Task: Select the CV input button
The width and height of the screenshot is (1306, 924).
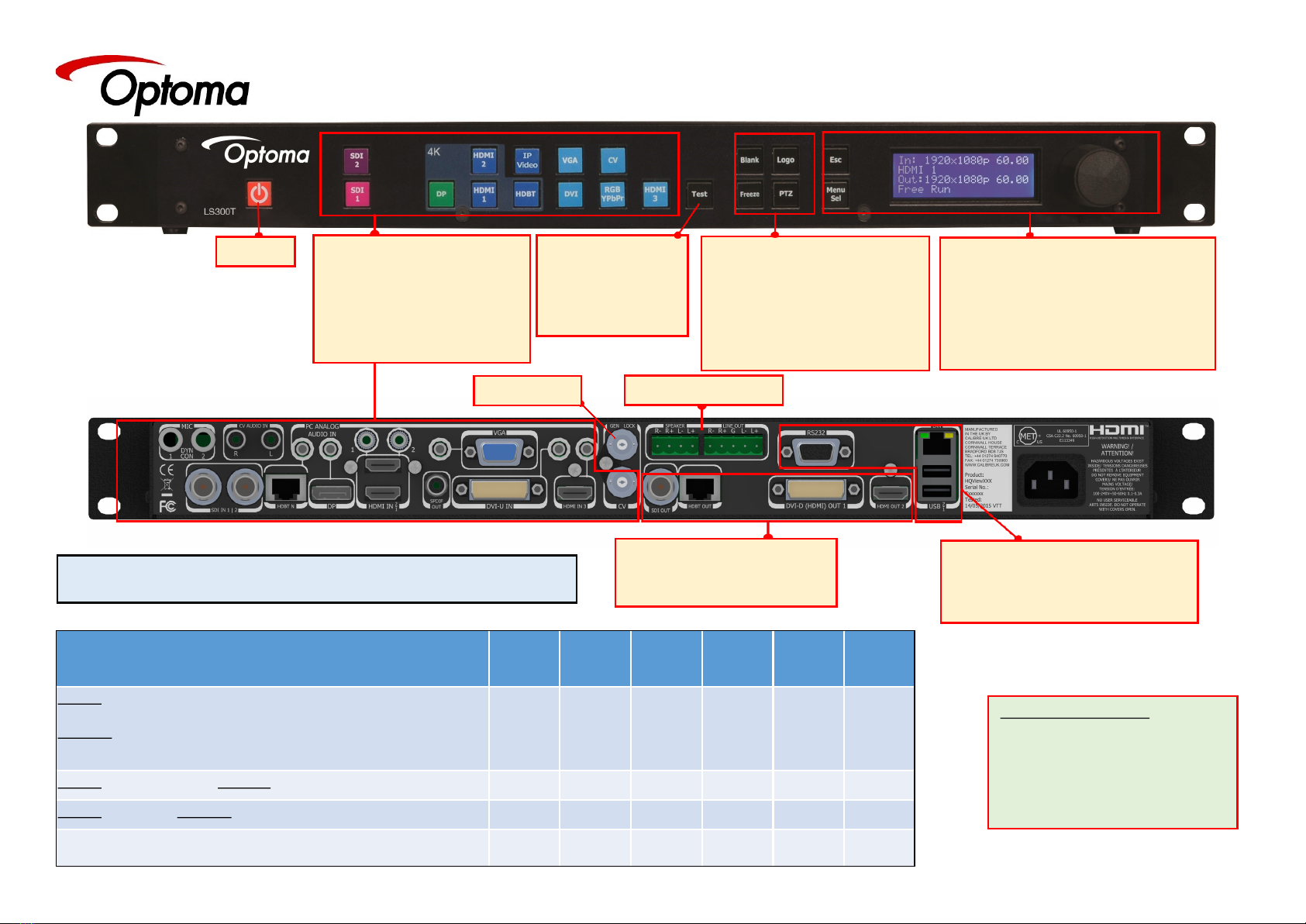Action: [612, 160]
